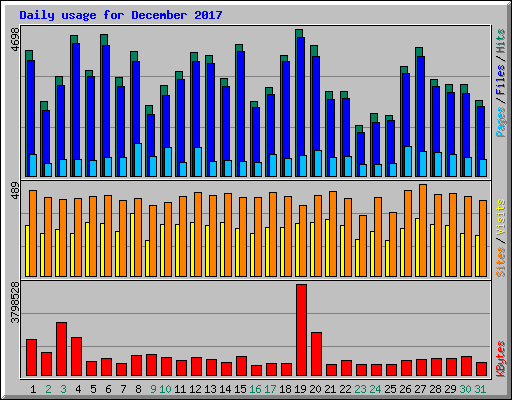The height and width of the screenshot is (400, 512).
Task: Click the 'KBytes' legend label
Action: point(500,359)
